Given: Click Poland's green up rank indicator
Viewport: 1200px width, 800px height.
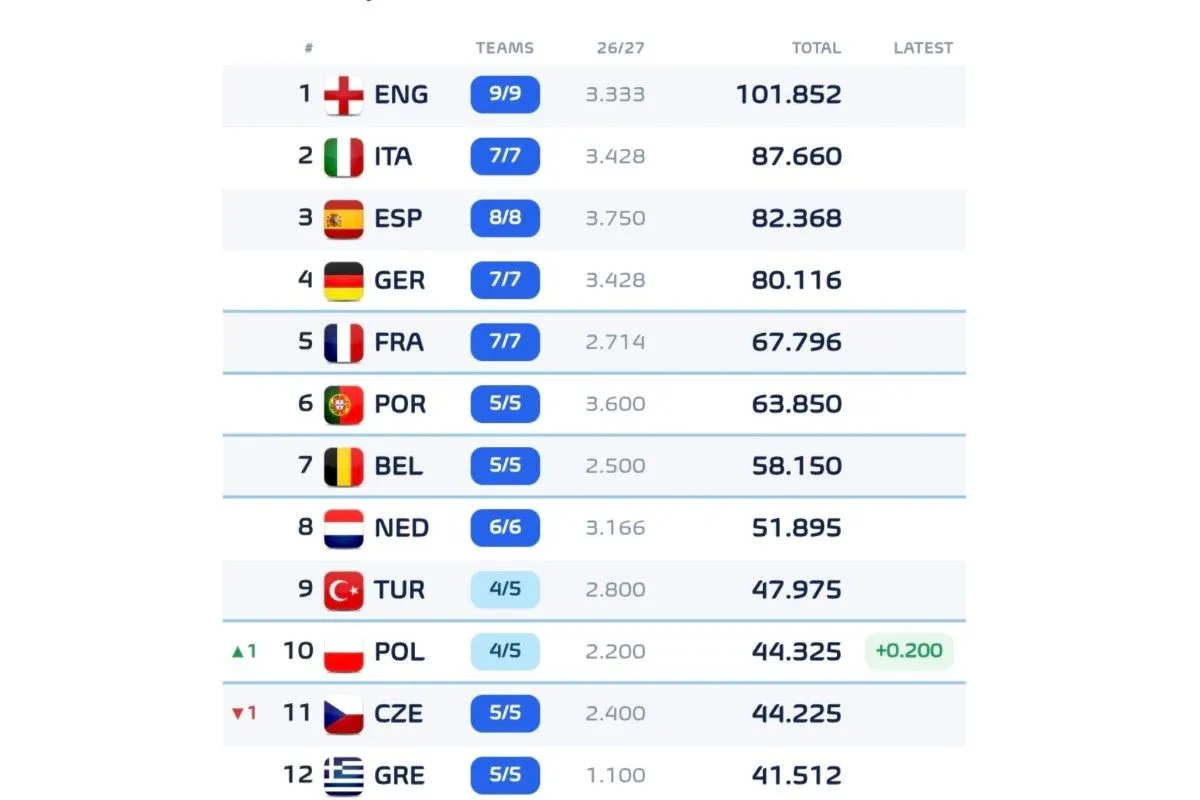Looking at the screenshot, I should pyautogui.click(x=244, y=651).
